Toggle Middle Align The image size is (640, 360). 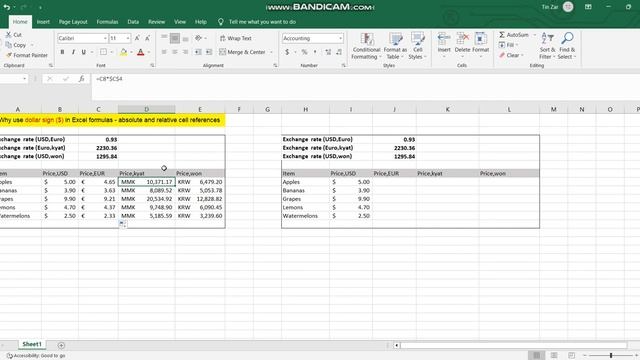click(175, 38)
